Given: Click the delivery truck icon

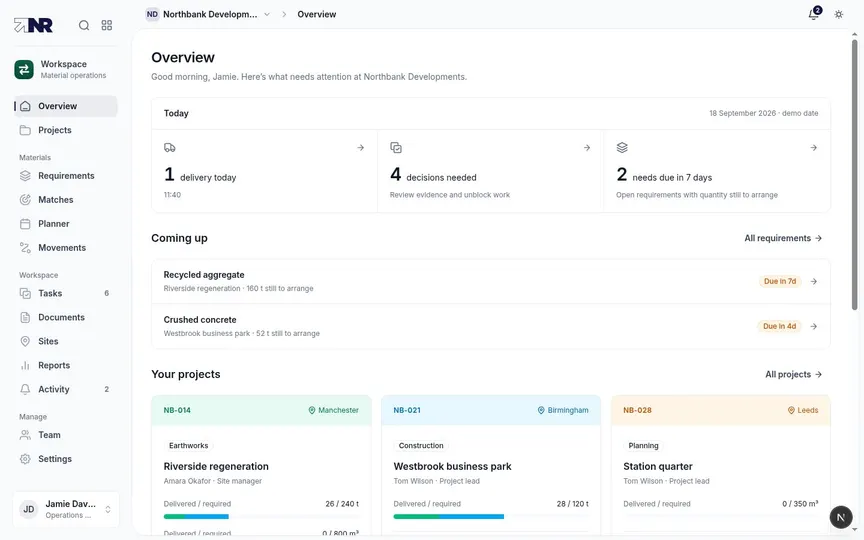Looking at the screenshot, I should [x=170, y=148].
